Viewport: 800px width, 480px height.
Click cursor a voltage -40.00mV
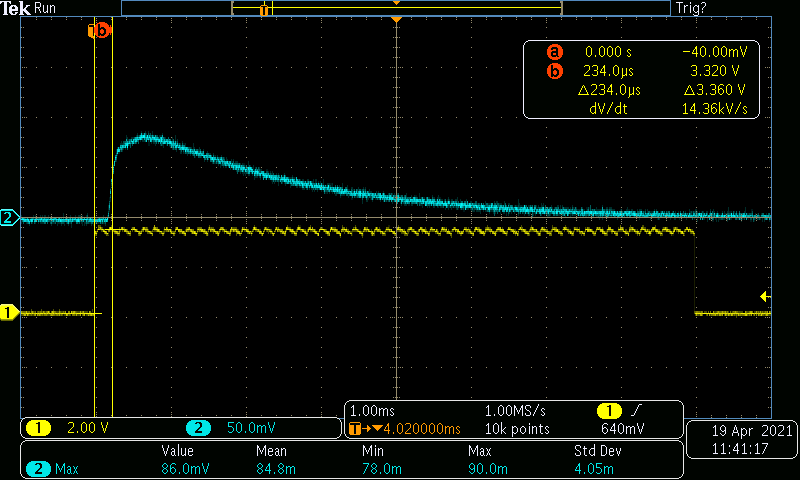(714, 52)
